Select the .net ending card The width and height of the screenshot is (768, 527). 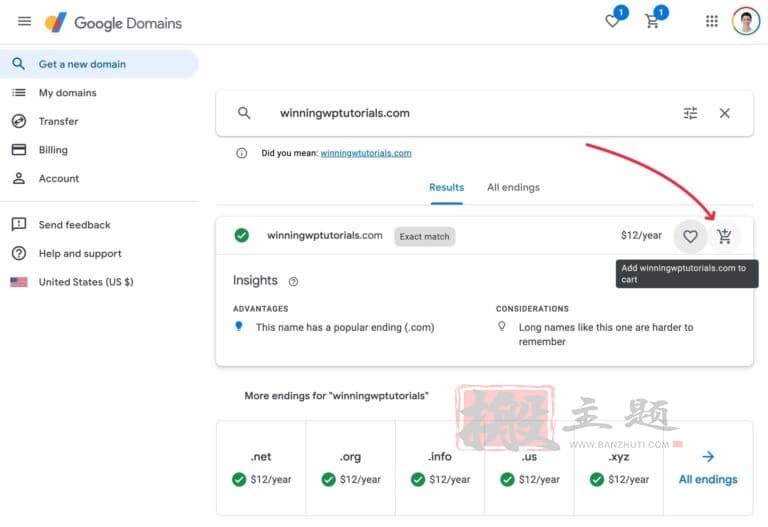(x=261, y=469)
